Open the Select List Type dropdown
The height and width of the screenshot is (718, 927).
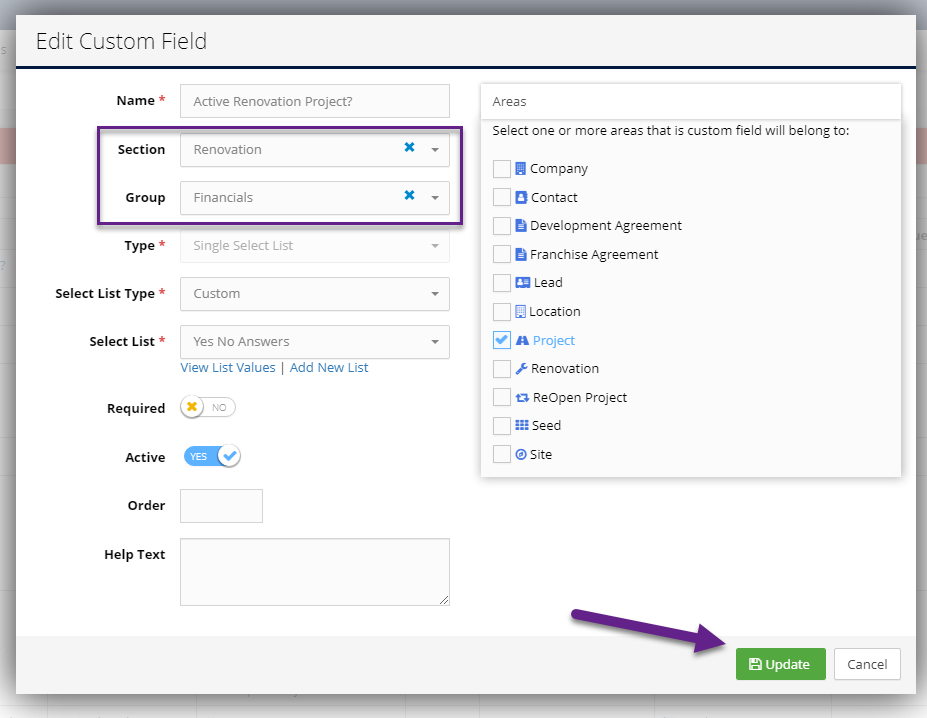pos(315,294)
